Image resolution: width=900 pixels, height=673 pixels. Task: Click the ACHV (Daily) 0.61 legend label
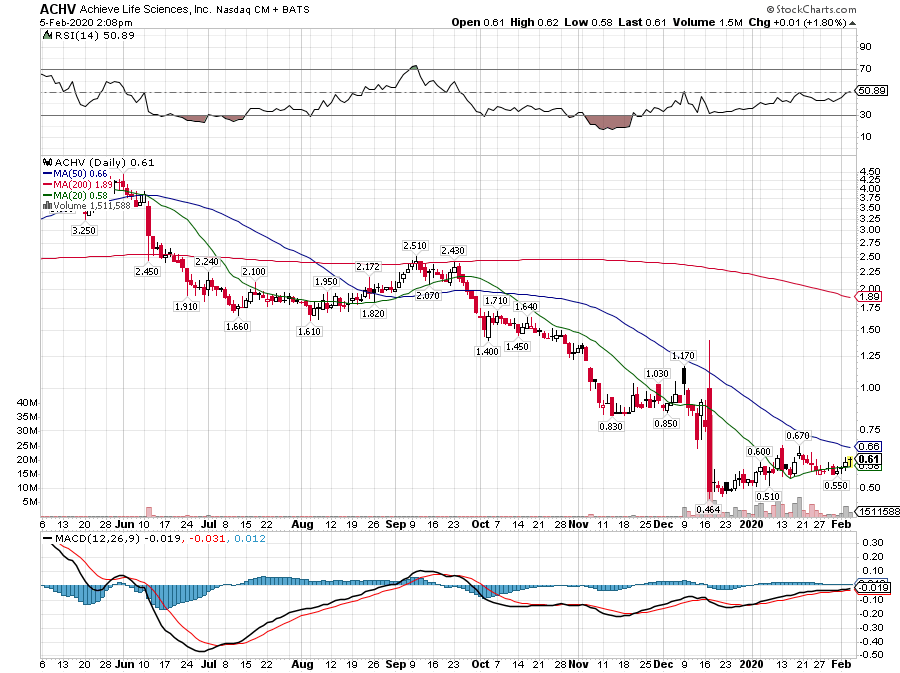pyautogui.click(x=104, y=162)
